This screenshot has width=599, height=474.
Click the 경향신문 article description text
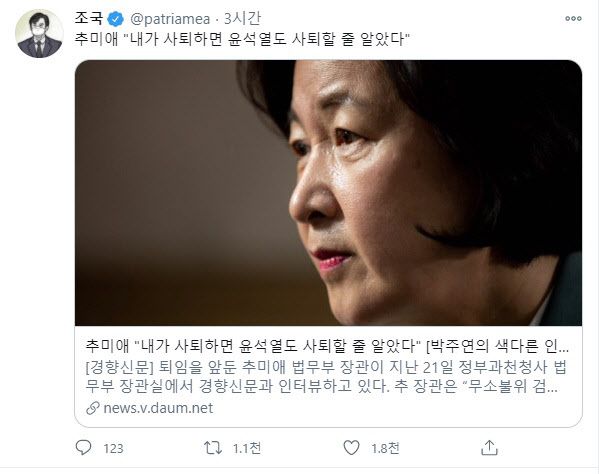(x=326, y=377)
